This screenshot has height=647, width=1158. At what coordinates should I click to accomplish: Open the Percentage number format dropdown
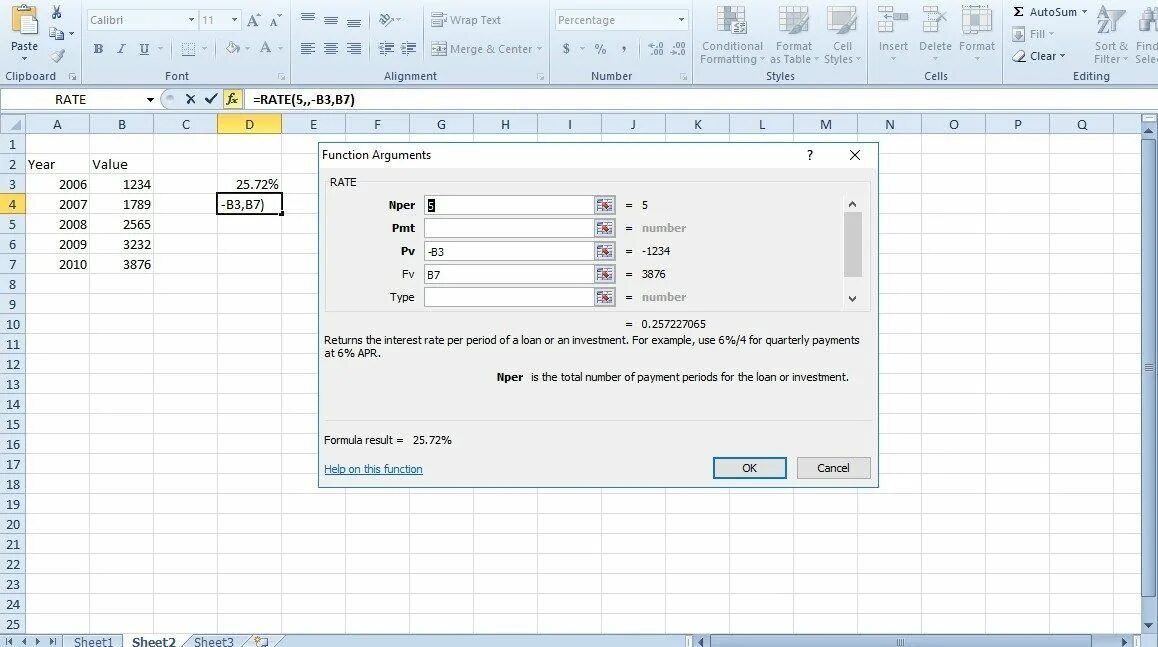click(x=681, y=20)
